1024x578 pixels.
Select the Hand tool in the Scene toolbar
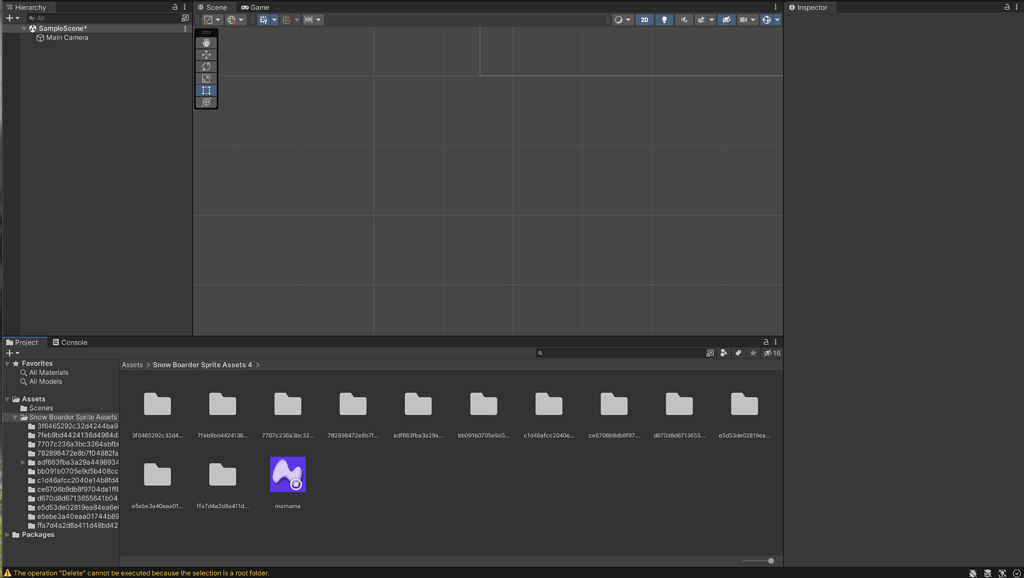pos(205,42)
